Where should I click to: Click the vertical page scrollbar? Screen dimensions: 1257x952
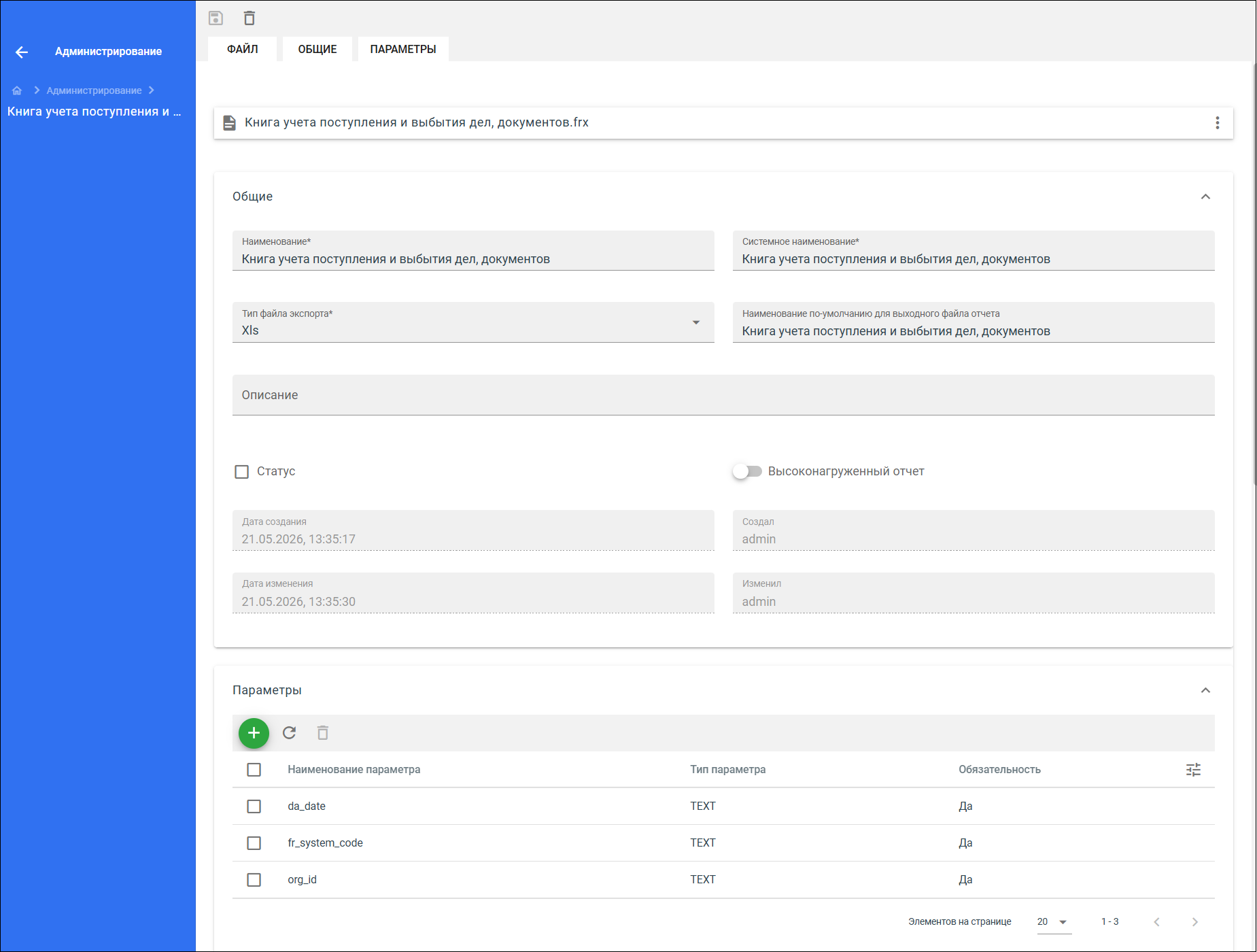tap(1254, 273)
